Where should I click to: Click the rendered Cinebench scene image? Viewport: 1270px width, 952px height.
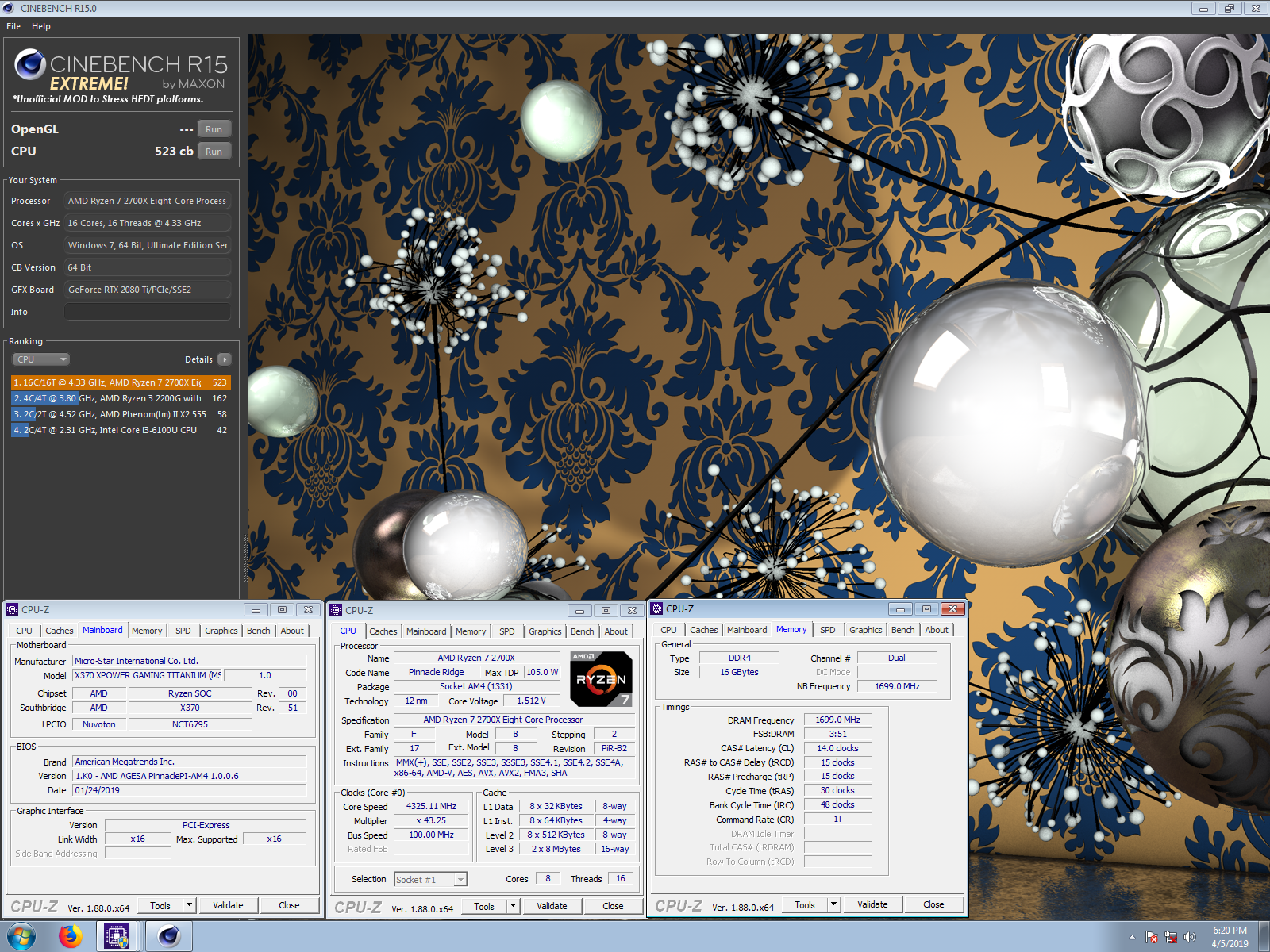[759, 317]
